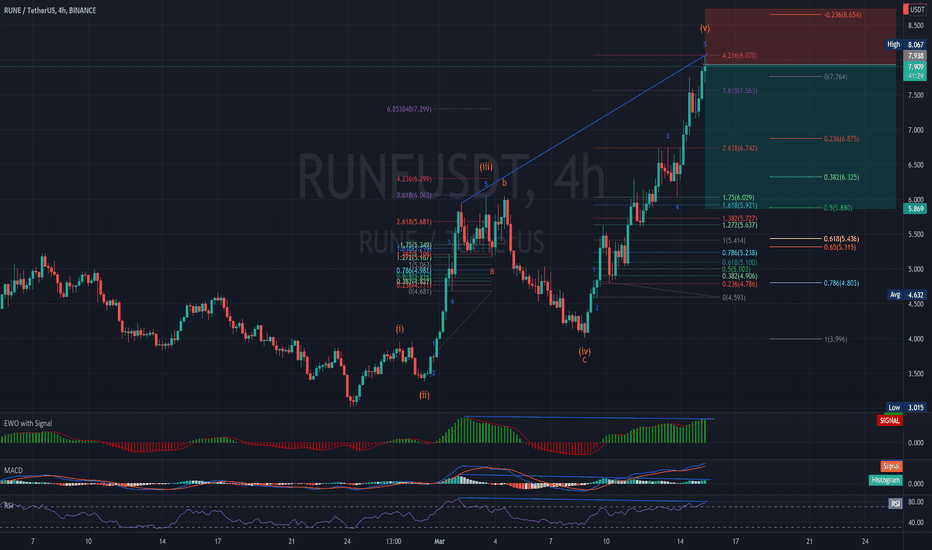Select the 0.236(6.875) retracement label
This screenshot has width=932, height=550.
tap(841, 139)
